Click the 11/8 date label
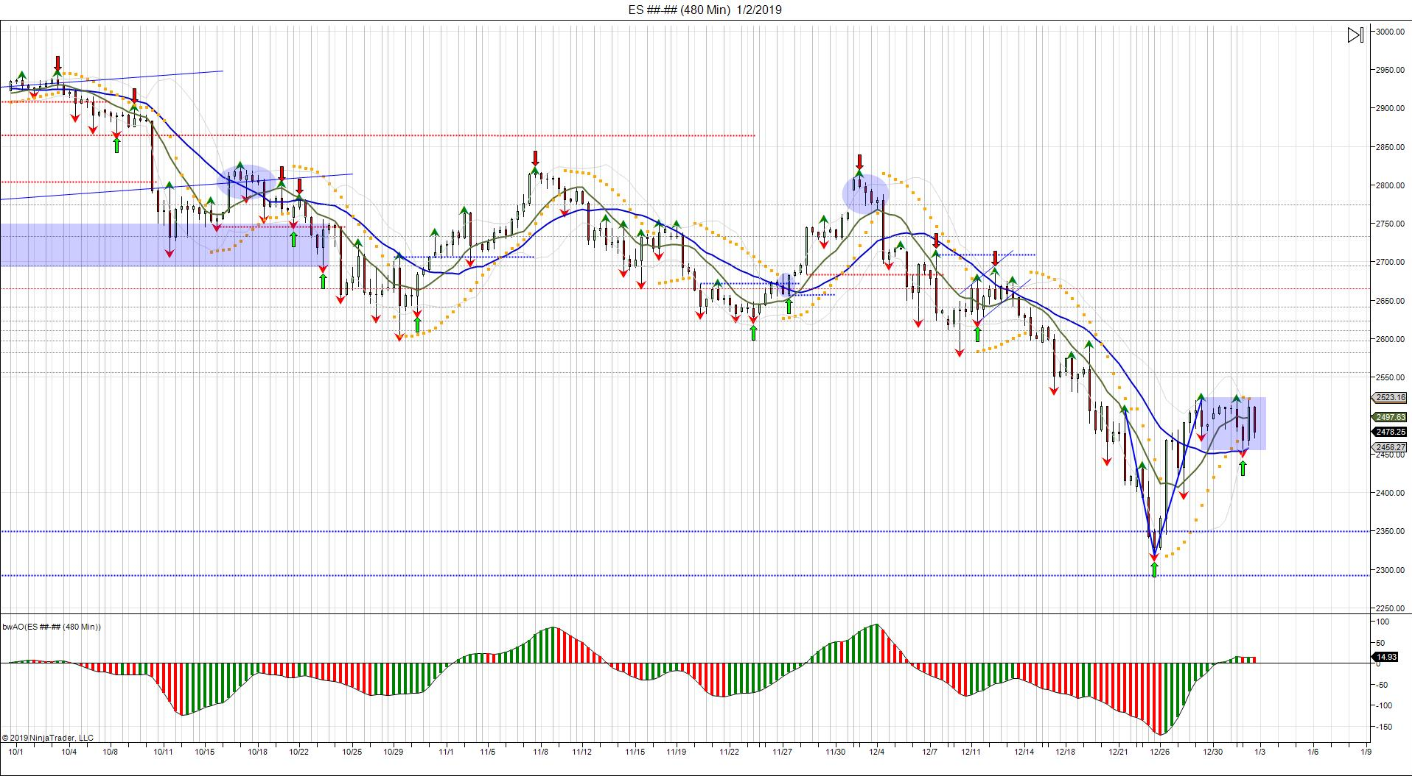This screenshot has width=1412, height=776. 540,751
